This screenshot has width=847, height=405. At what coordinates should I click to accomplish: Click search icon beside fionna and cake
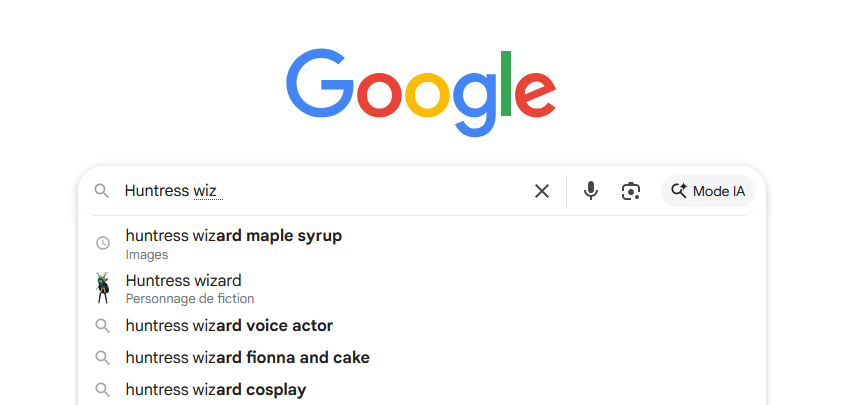click(102, 357)
